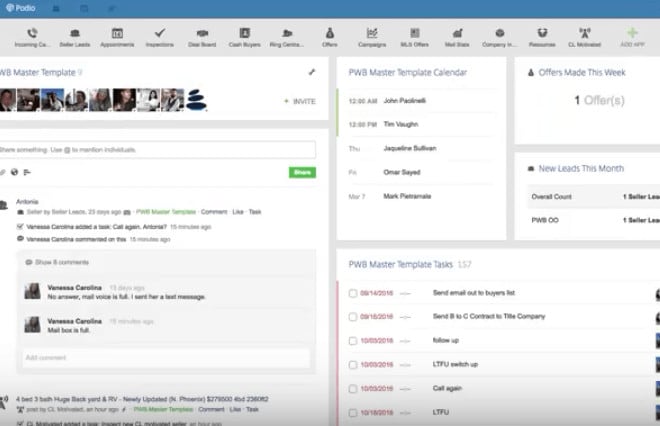Open the Offers app
Image resolution: width=660 pixels, height=426 pixels.
[330, 37]
